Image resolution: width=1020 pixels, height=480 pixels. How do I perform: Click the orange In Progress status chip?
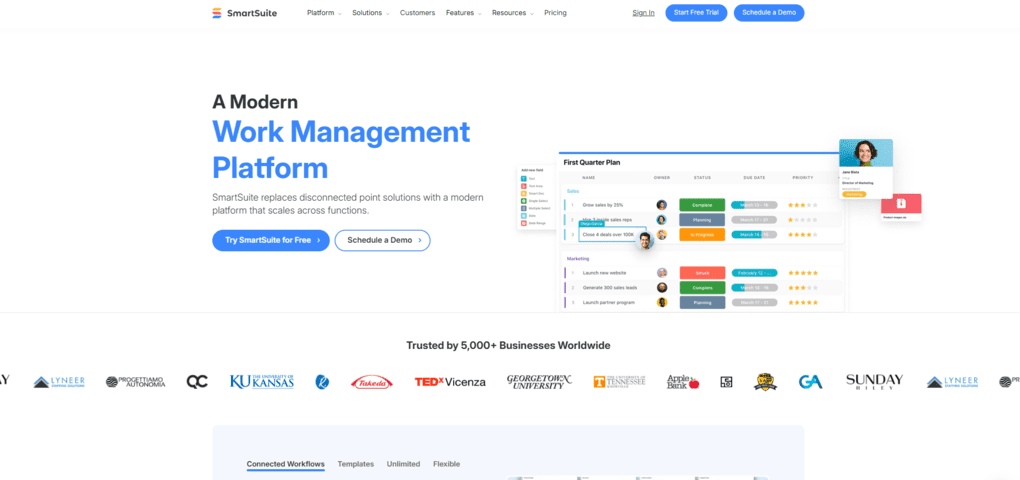702,235
